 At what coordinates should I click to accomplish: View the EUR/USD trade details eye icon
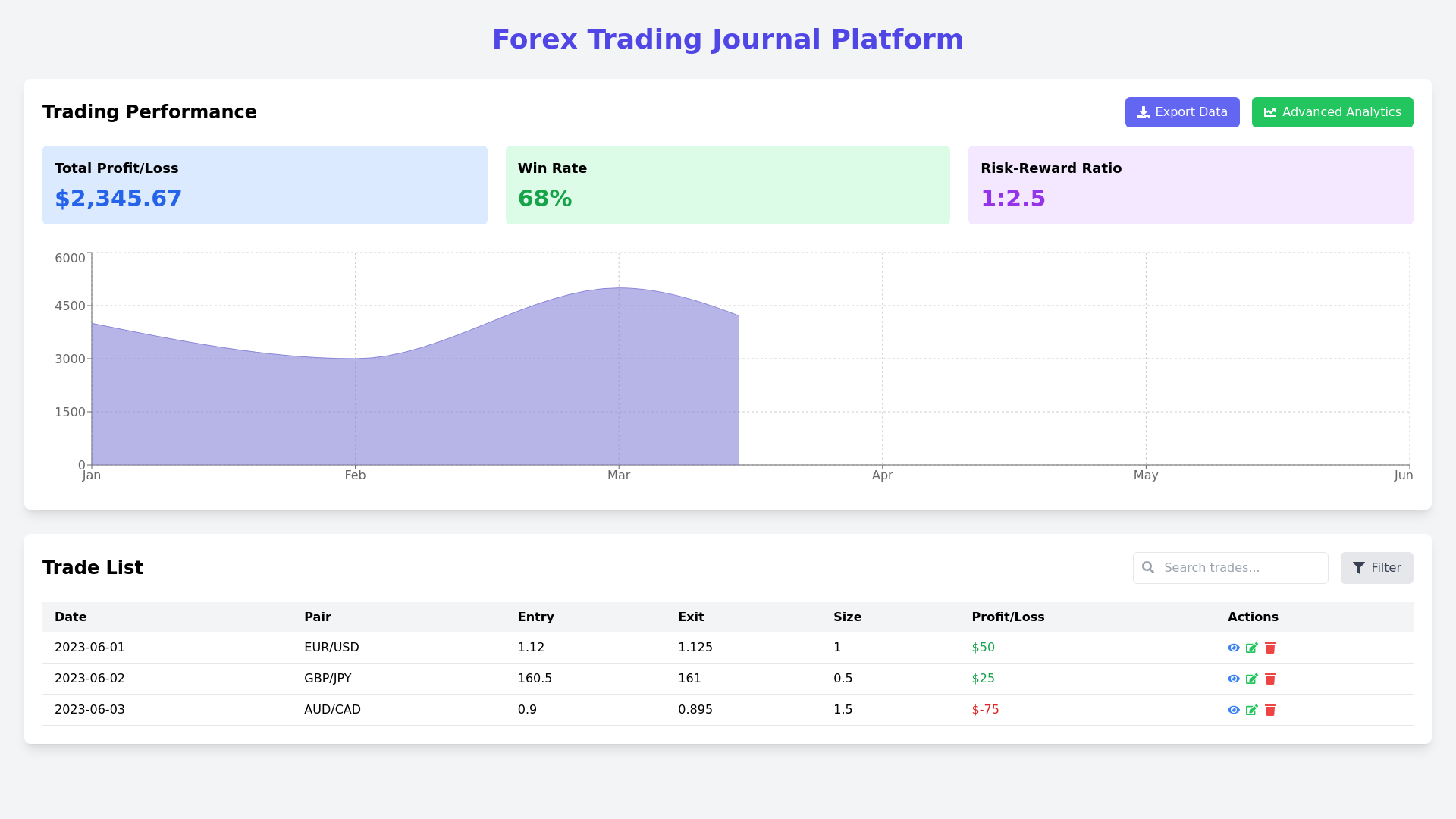1233,648
